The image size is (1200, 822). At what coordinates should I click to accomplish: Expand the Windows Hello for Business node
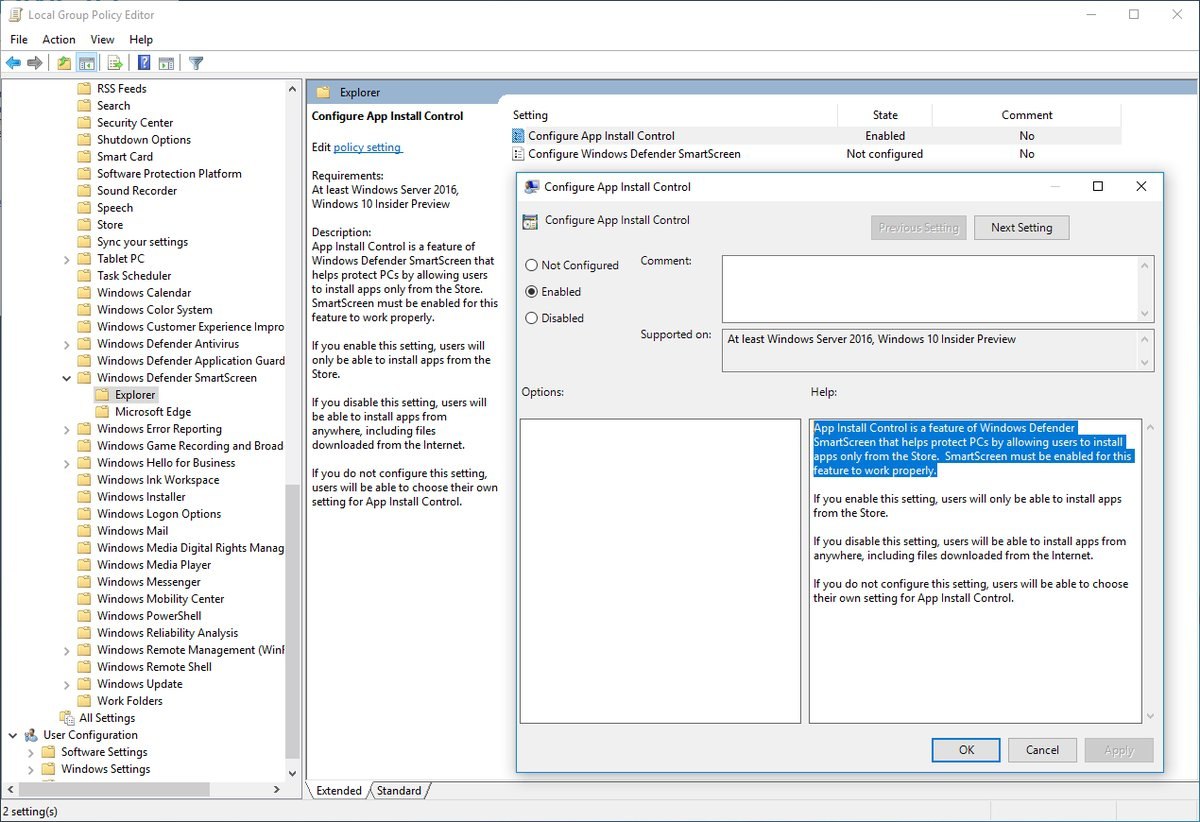coord(67,463)
